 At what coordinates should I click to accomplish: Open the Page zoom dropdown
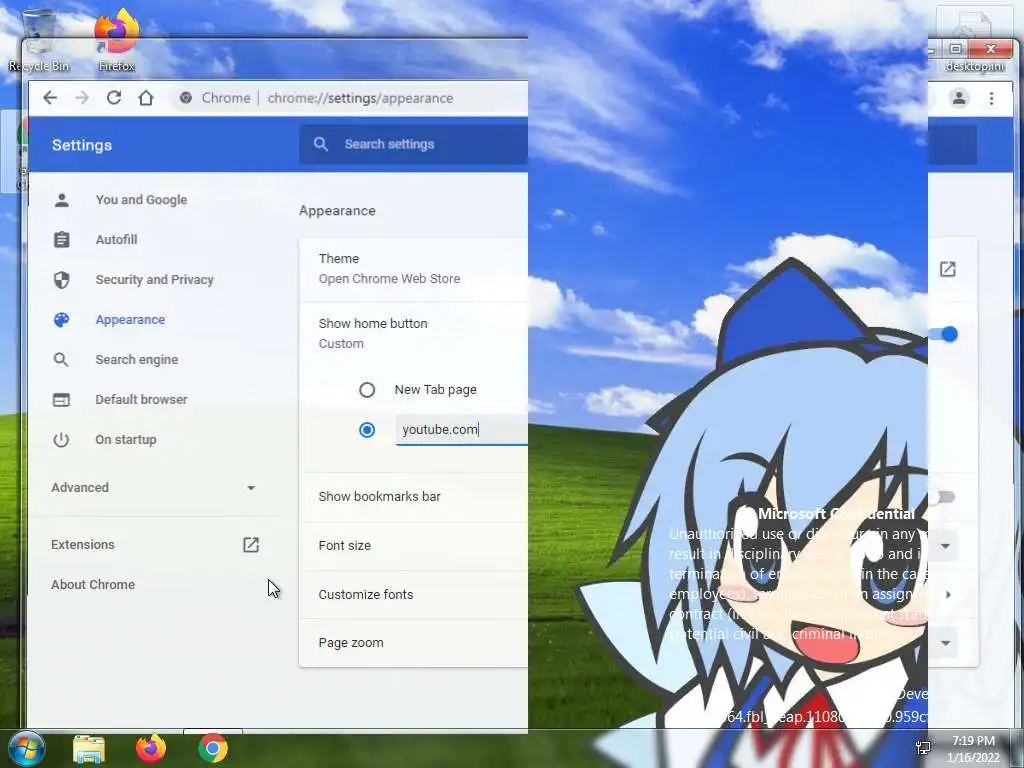coord(945,643)
